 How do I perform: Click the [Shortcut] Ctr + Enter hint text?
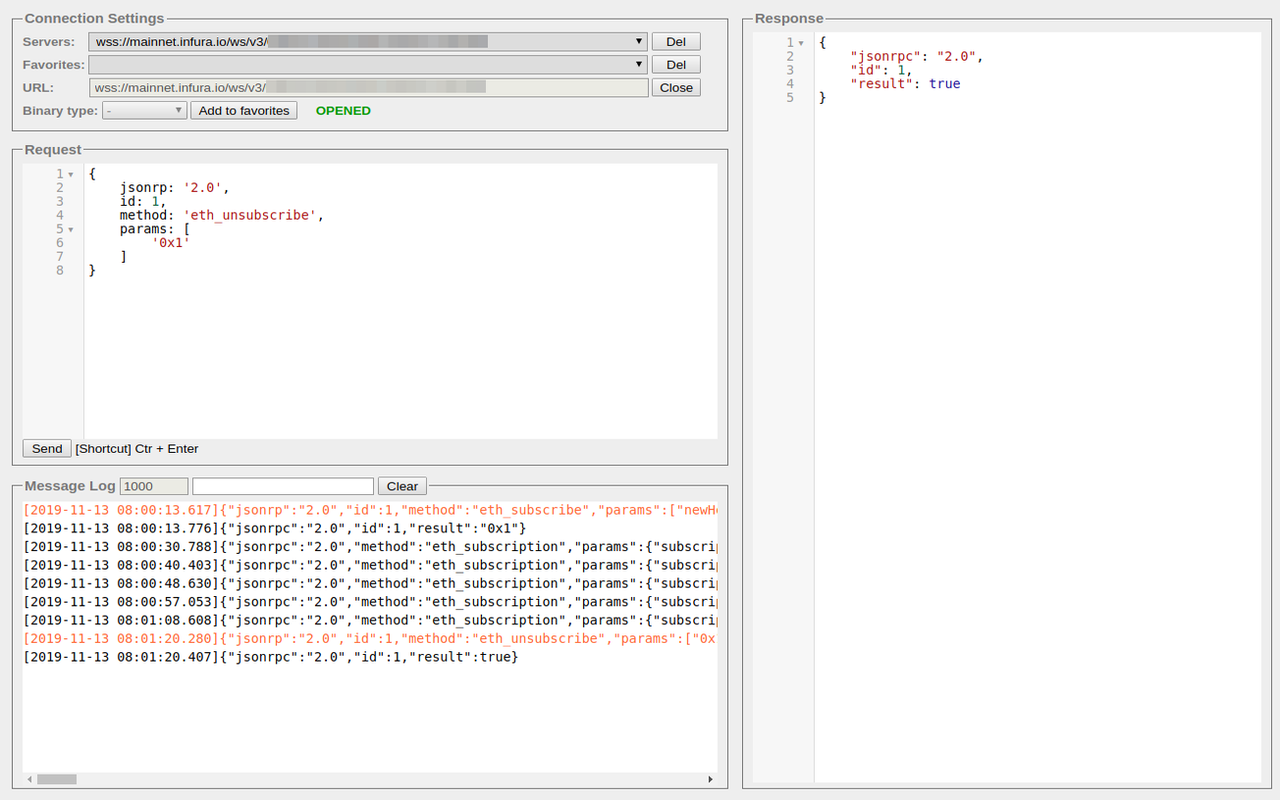(137, 449)
